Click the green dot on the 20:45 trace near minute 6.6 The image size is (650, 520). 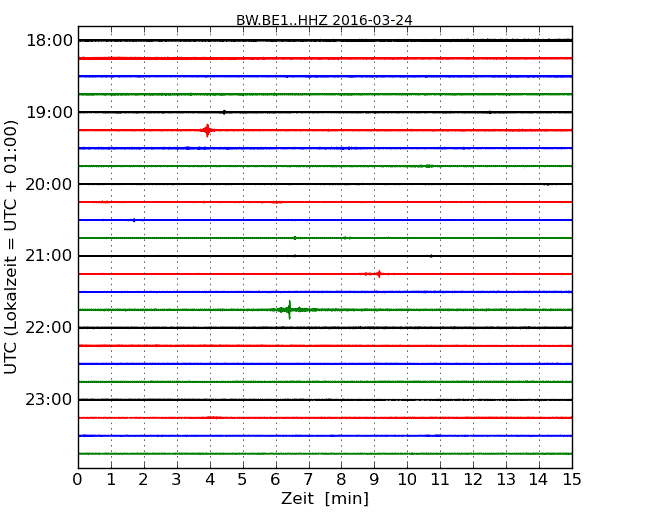[295, 238]
